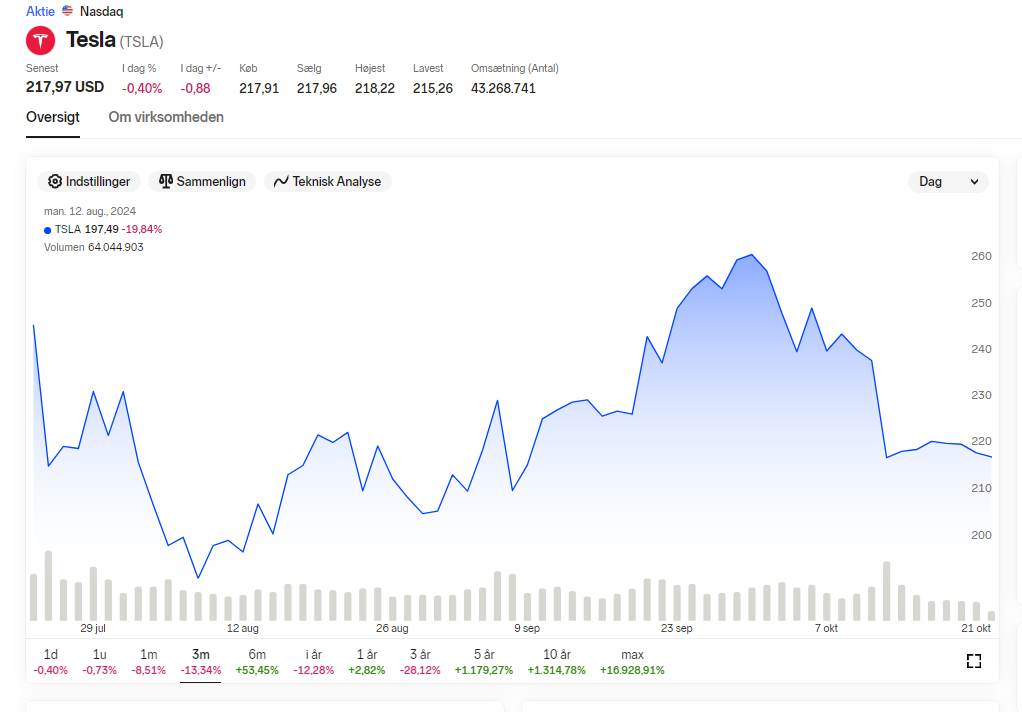Select the 1d time range
This screenshot has height=712, width=1022.
click(51, 662)
